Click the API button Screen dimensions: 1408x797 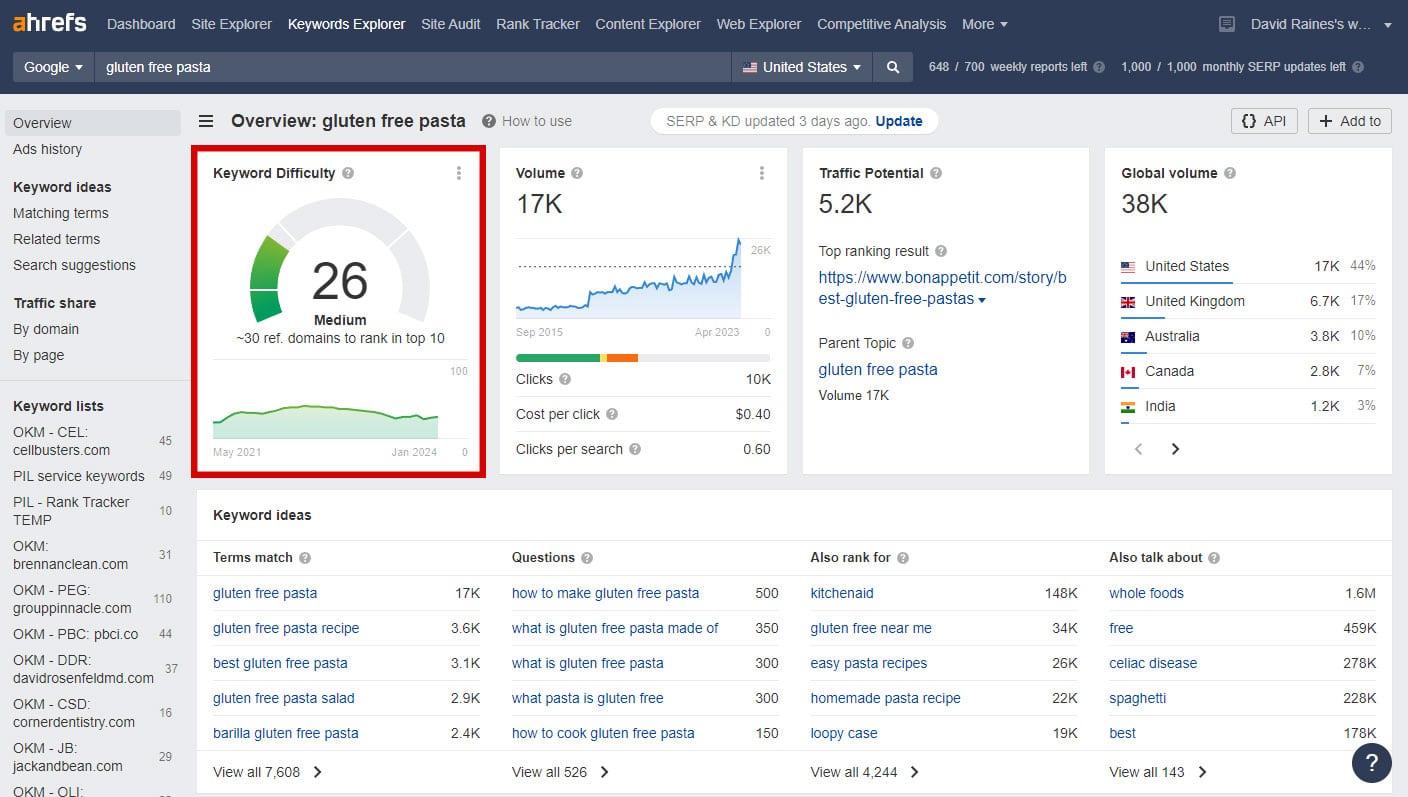click(x=1264, y=121)
